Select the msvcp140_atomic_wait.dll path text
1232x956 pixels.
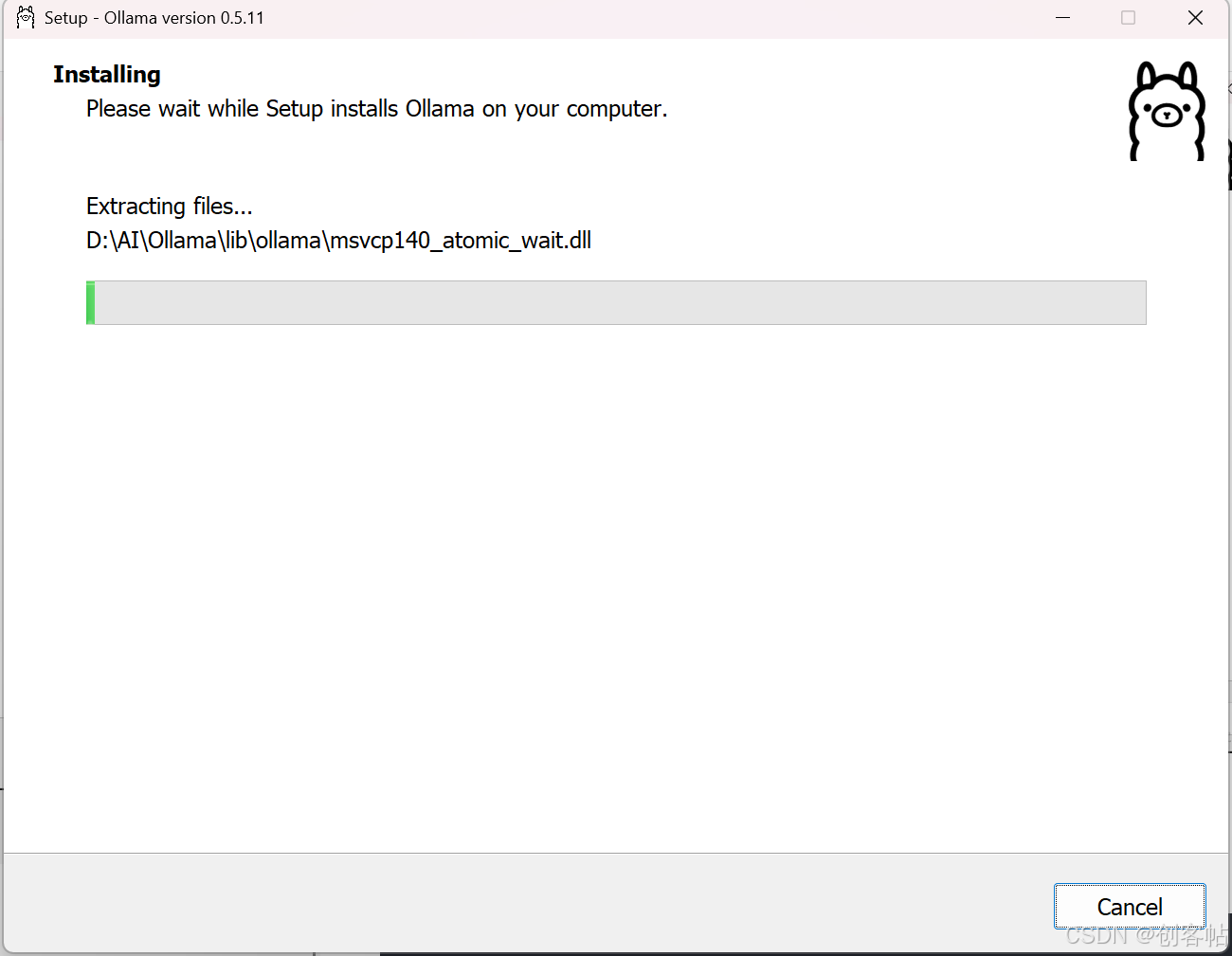tap(338, 240)
